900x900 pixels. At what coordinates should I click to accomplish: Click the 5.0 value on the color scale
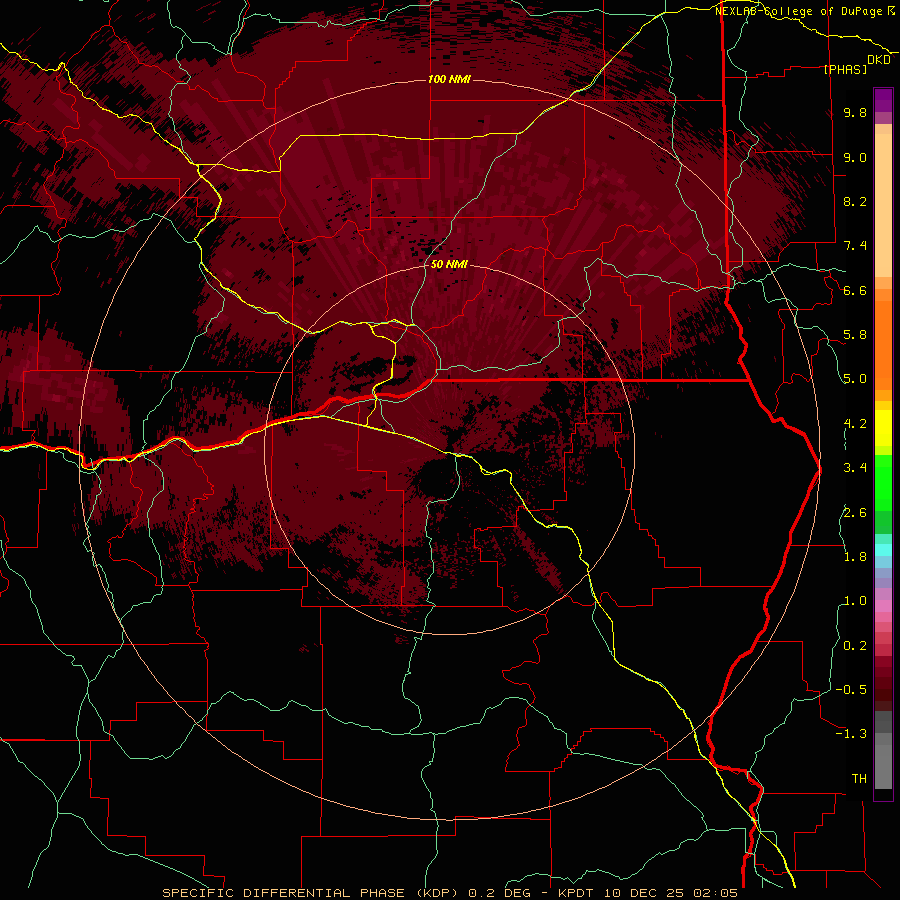coord(855,379)
